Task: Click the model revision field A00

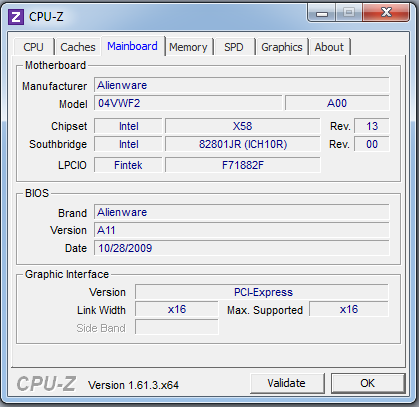Action: pyautogui.click(x=337, y=103)
